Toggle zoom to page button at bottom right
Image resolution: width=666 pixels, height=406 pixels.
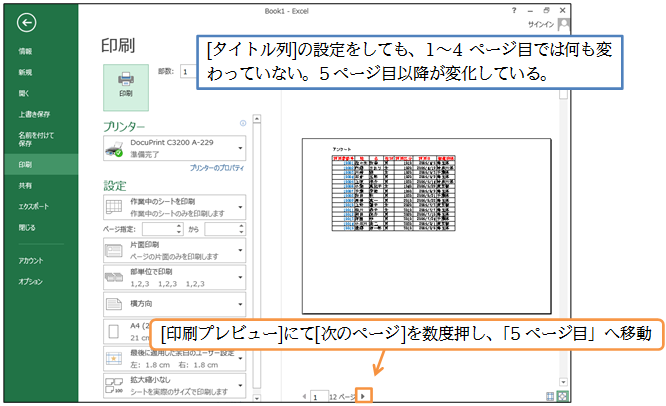click(x=562, y=397)
